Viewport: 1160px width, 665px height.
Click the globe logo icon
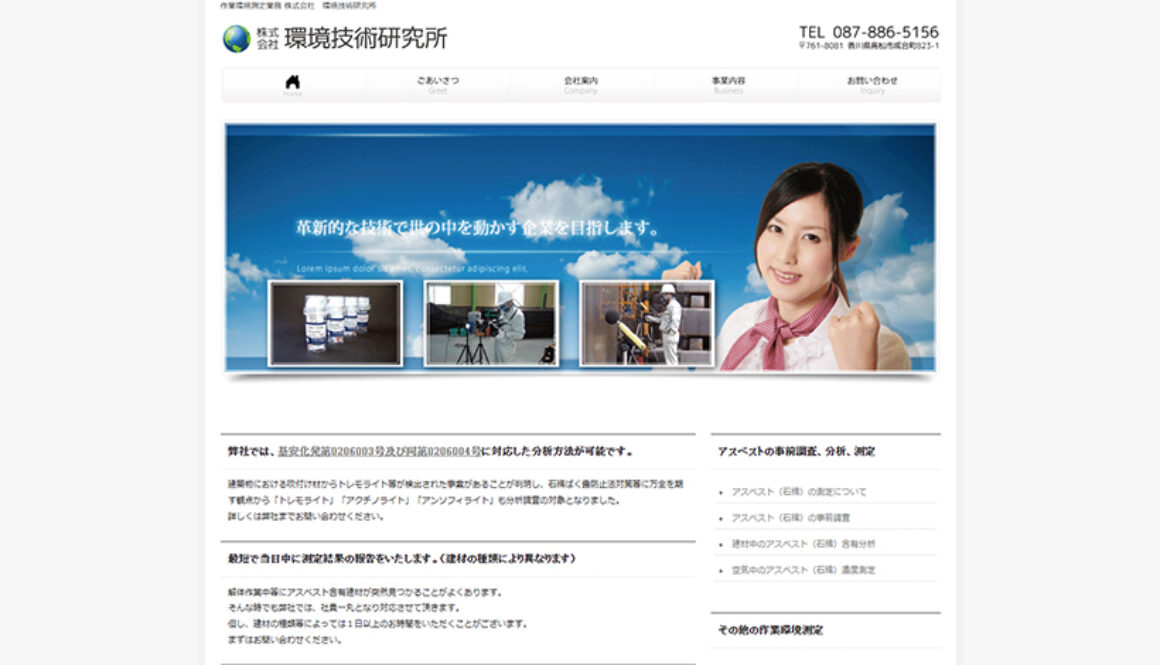click(x=237, y=38)
